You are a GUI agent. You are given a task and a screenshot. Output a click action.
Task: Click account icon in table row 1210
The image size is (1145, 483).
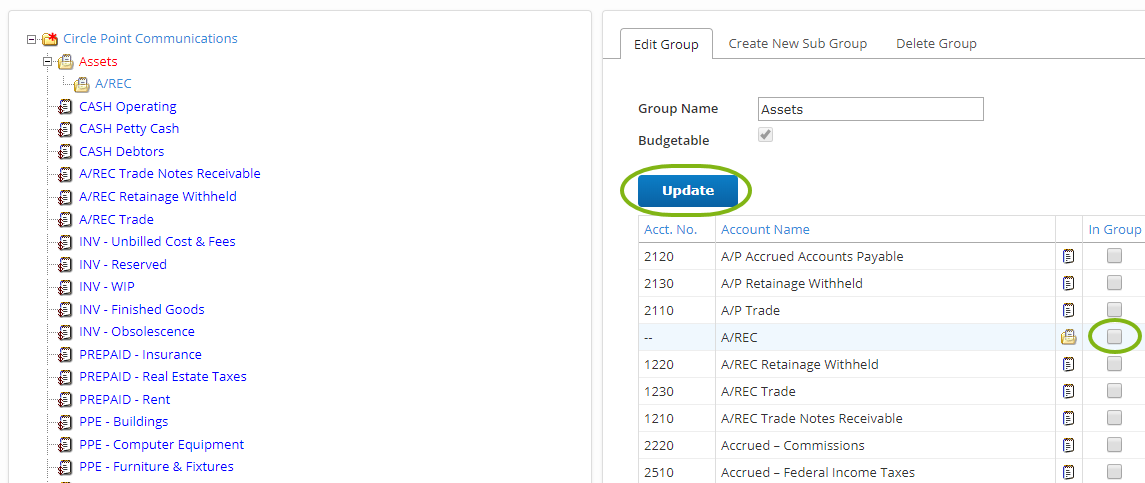(x=1068, y=419)
